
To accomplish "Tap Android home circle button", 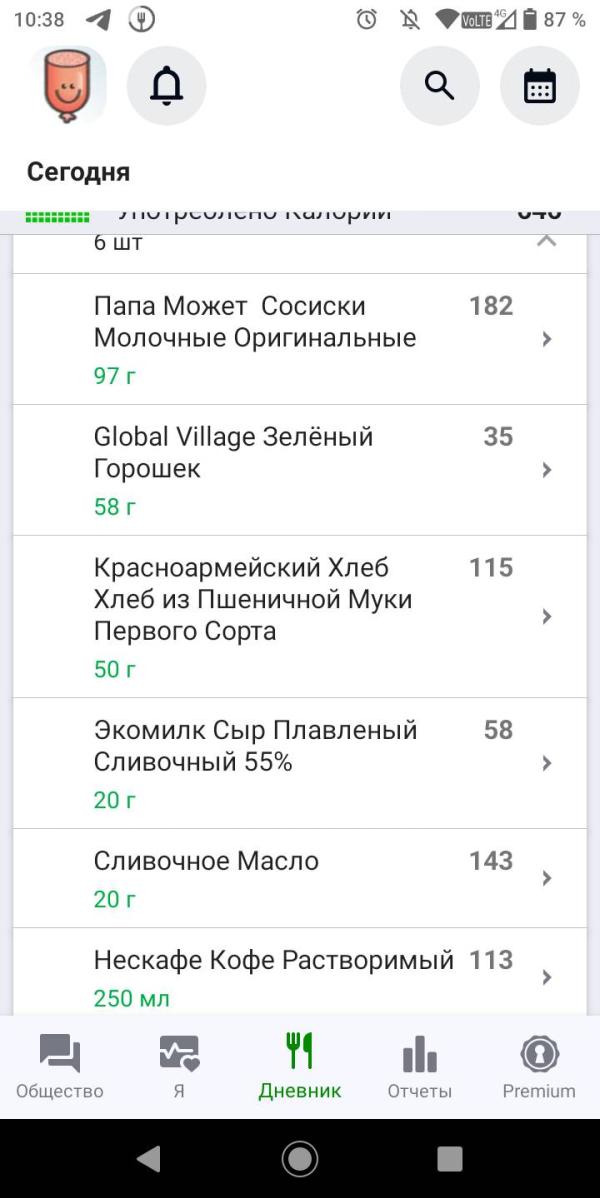I will tap(300, 1159).
